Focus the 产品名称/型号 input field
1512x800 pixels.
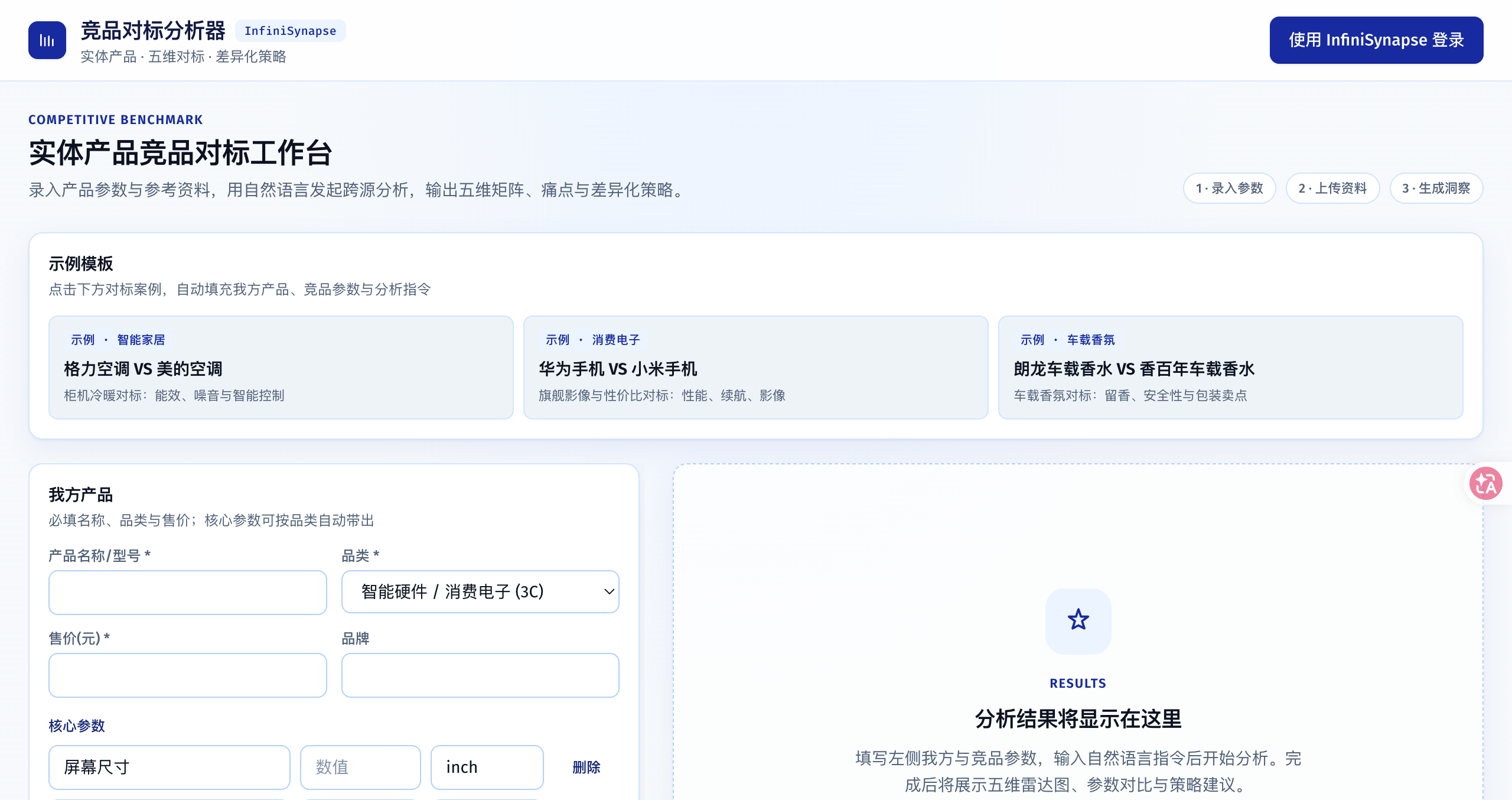click(x=188, y=593)
